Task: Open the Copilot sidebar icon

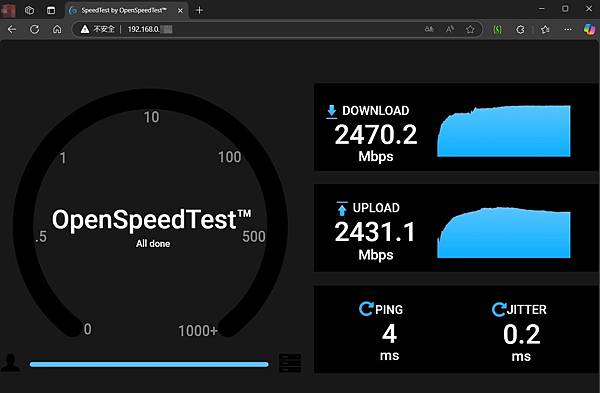Action: pos(590,29)
